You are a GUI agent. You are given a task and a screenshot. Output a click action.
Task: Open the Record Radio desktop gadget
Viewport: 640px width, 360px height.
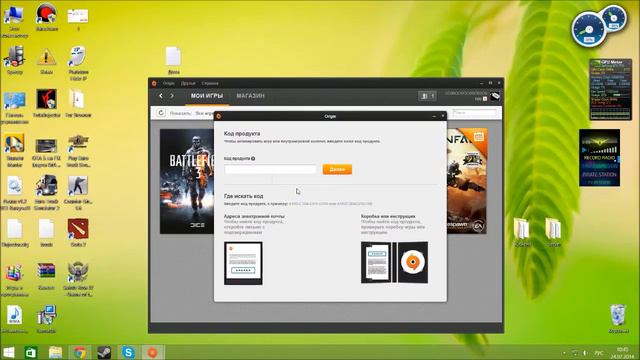pyautogui.click(x=599, y=158)
